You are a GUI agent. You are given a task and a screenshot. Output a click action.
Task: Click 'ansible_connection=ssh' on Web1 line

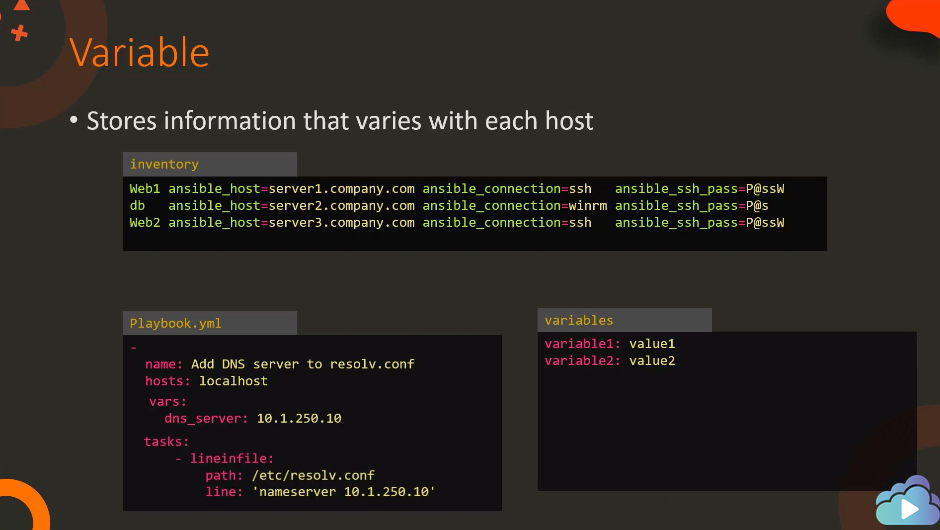(507, 188)
